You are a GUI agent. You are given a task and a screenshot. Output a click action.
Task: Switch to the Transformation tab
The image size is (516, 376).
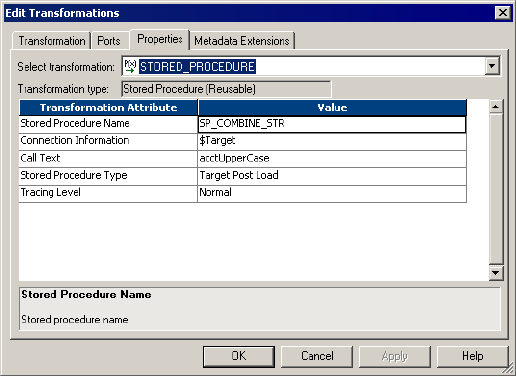point(52,41)
